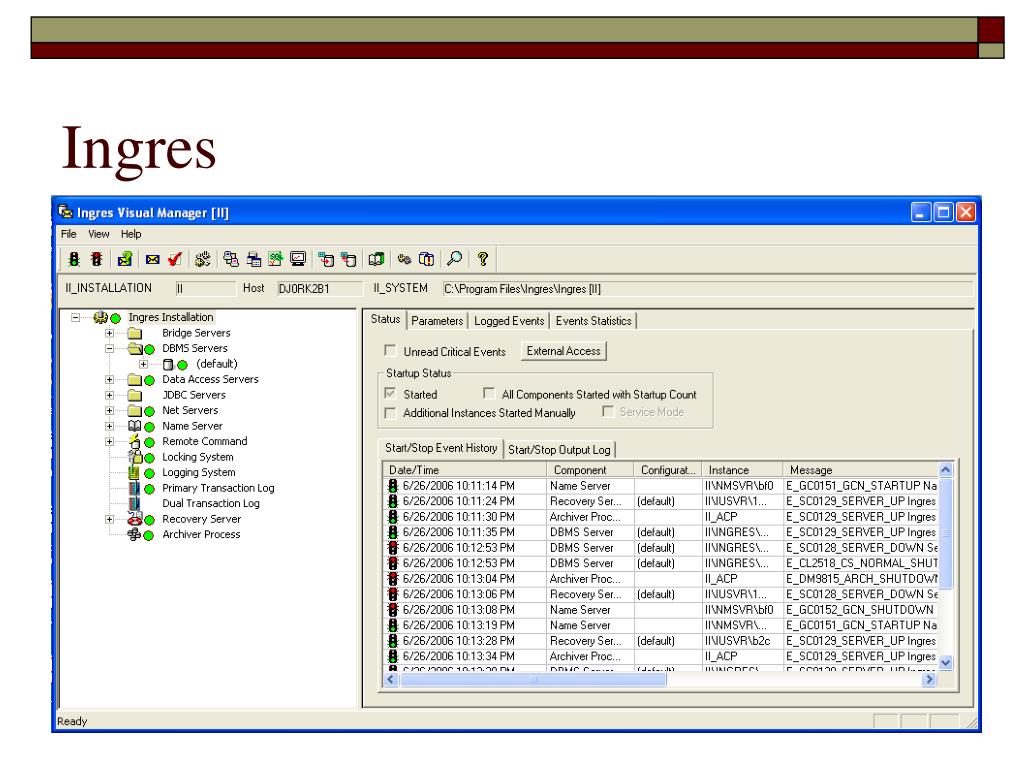The image size is (1024, 768).
Task: Sort by the Date/Time column header
Action: click(464, 470)
